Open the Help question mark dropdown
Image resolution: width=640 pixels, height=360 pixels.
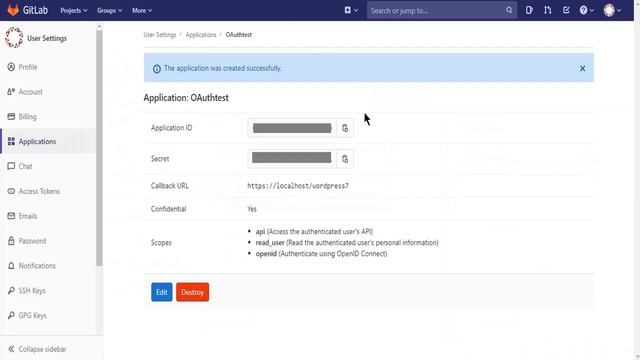[x=587, y=10]
